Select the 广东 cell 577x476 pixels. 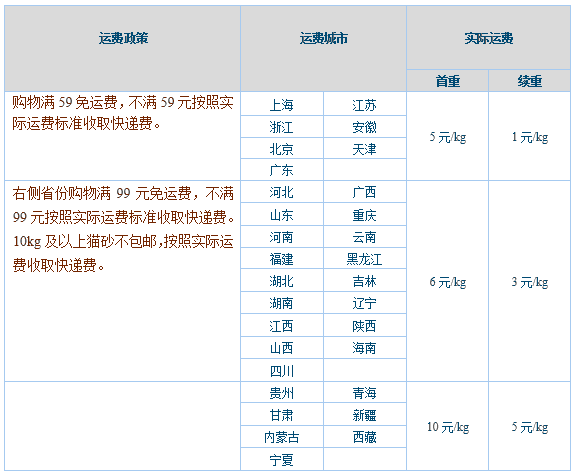point(282,170)
